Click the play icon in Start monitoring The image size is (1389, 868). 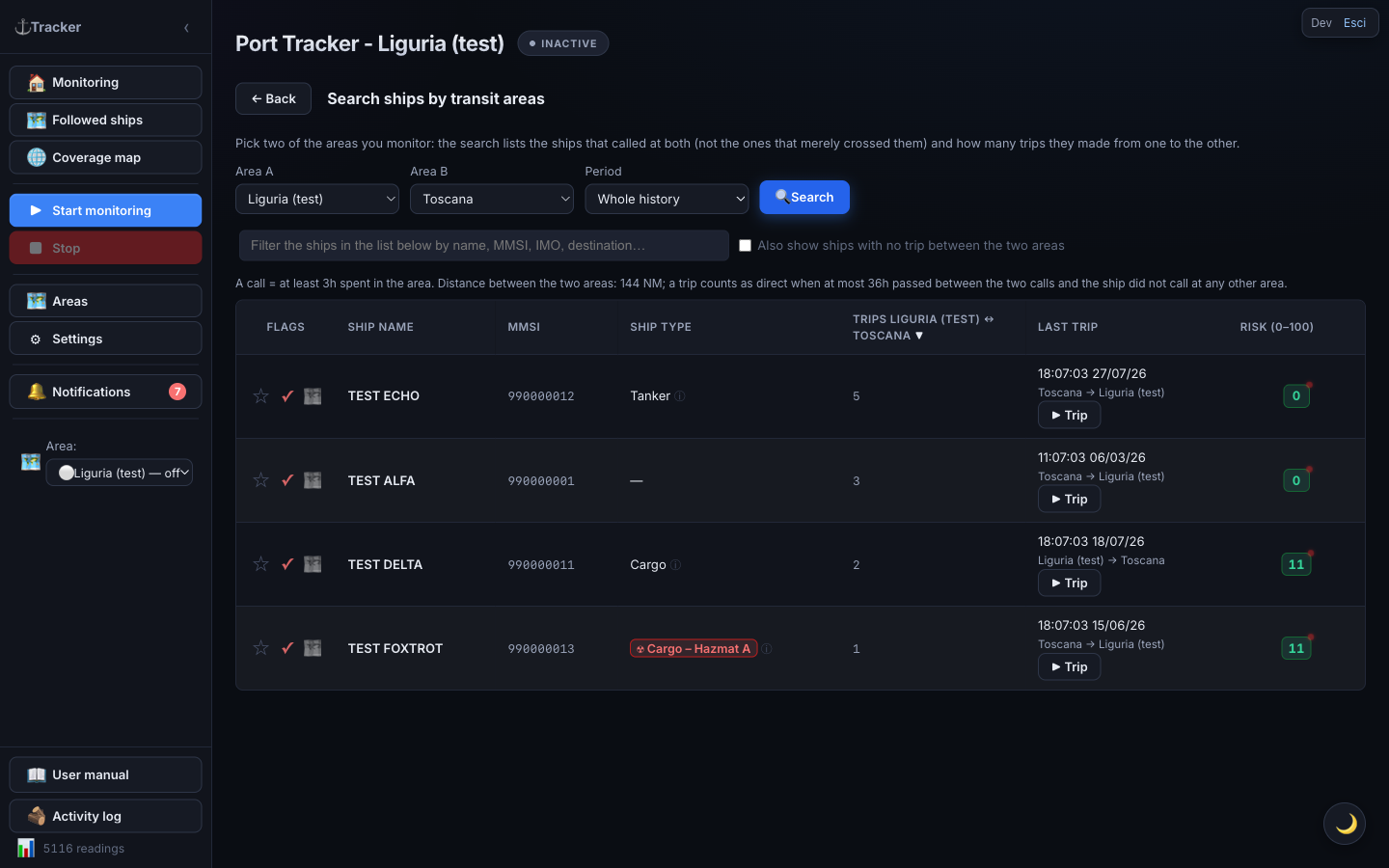36,210
